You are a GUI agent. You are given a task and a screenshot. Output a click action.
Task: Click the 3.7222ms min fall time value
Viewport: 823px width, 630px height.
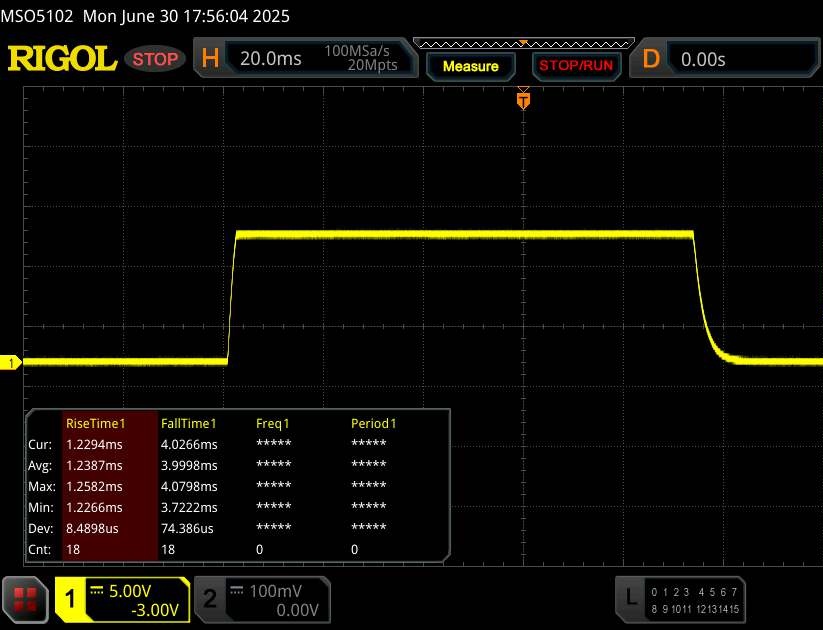coord(189,507)
